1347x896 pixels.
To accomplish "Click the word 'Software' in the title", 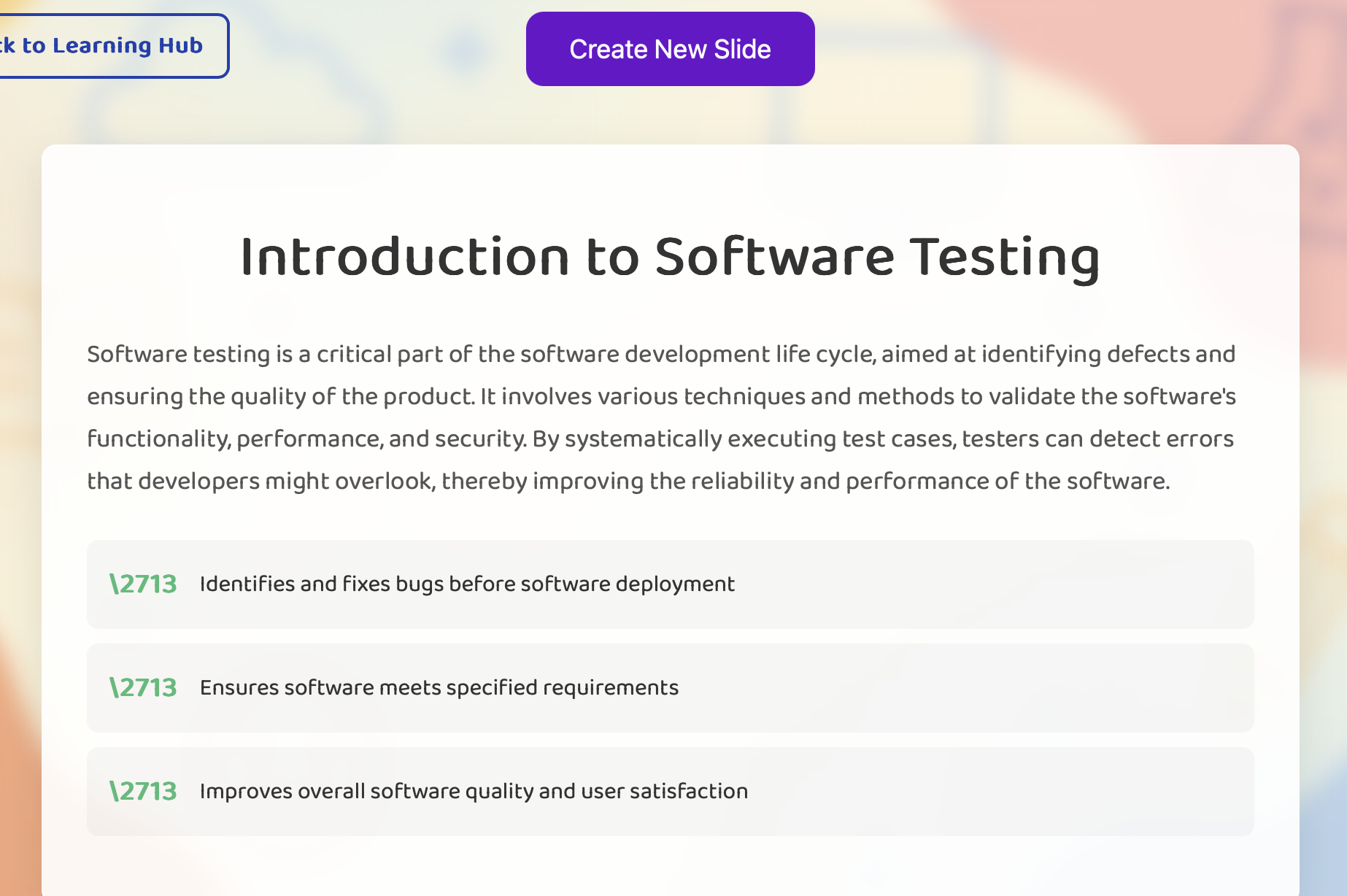I will [774, 258].
